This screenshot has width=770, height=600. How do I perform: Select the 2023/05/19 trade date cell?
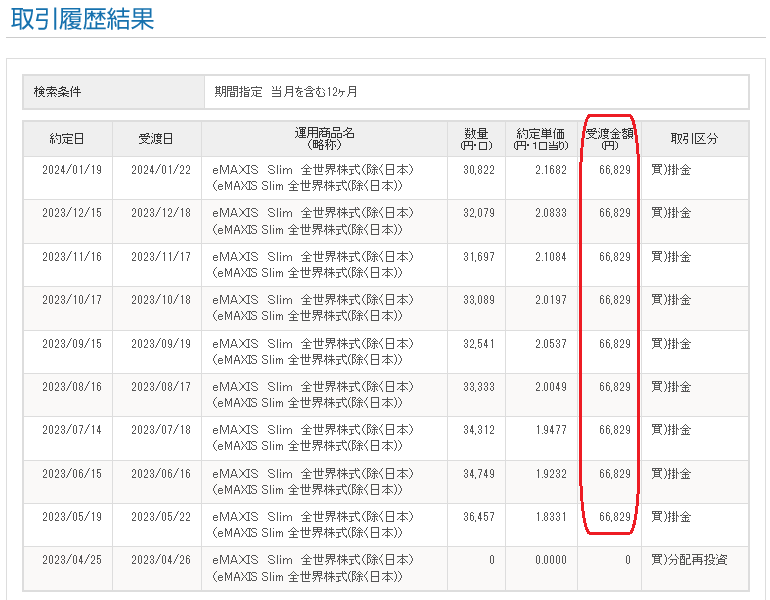pyautogui.click(x=71, y=517)
